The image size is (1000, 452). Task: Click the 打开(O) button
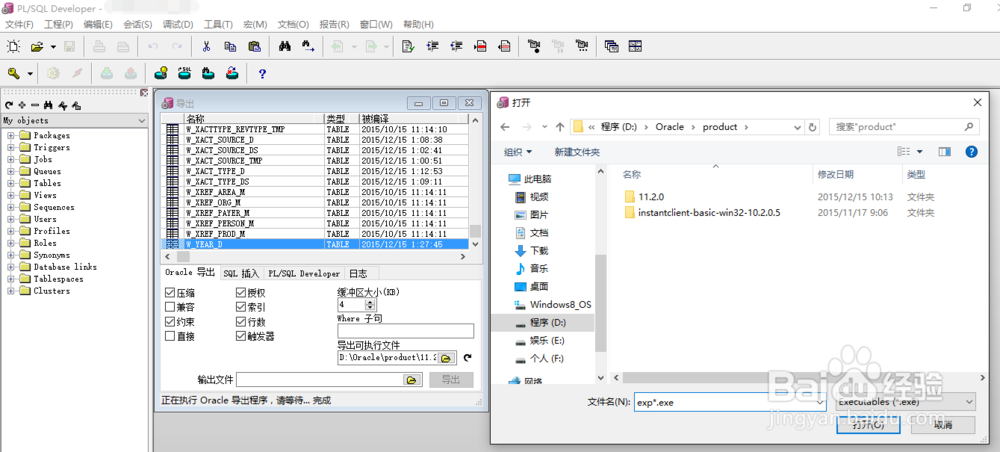(x=868, y=425)
